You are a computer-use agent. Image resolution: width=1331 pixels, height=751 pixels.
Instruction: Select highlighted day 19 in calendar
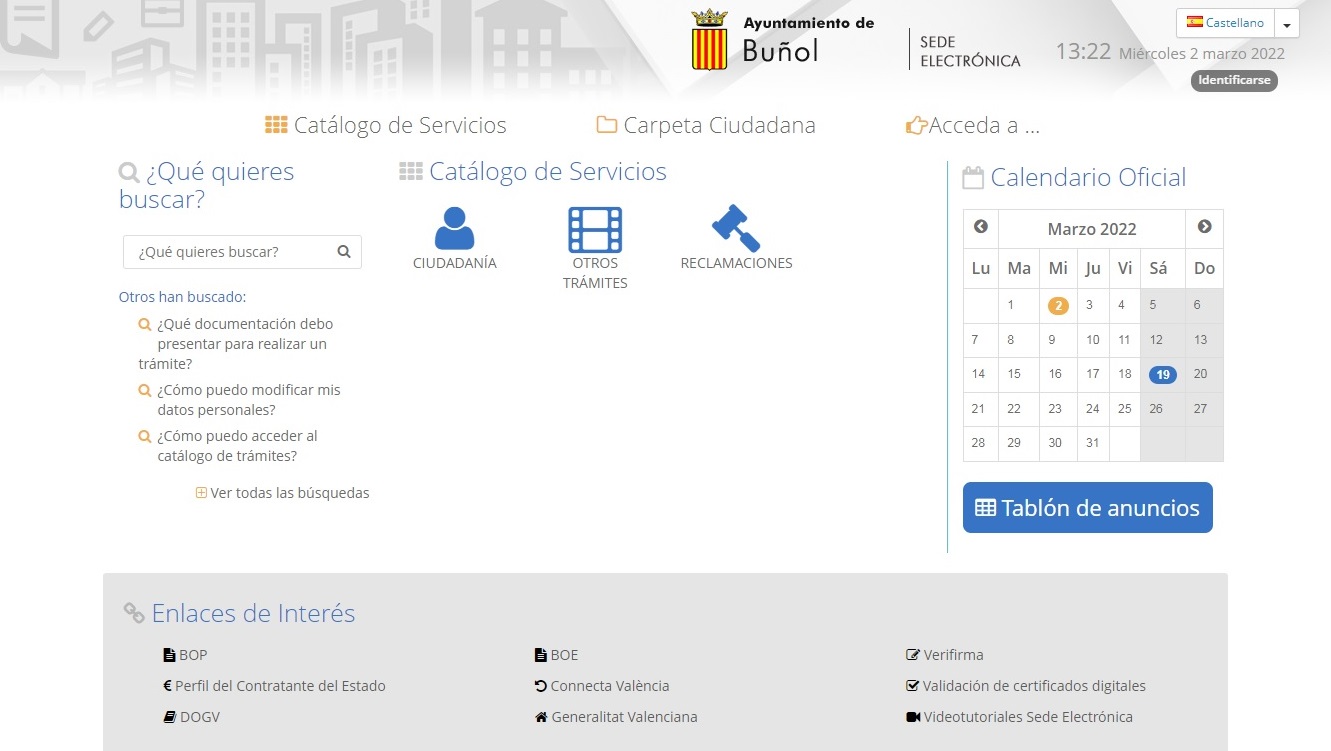point(1162,375)
